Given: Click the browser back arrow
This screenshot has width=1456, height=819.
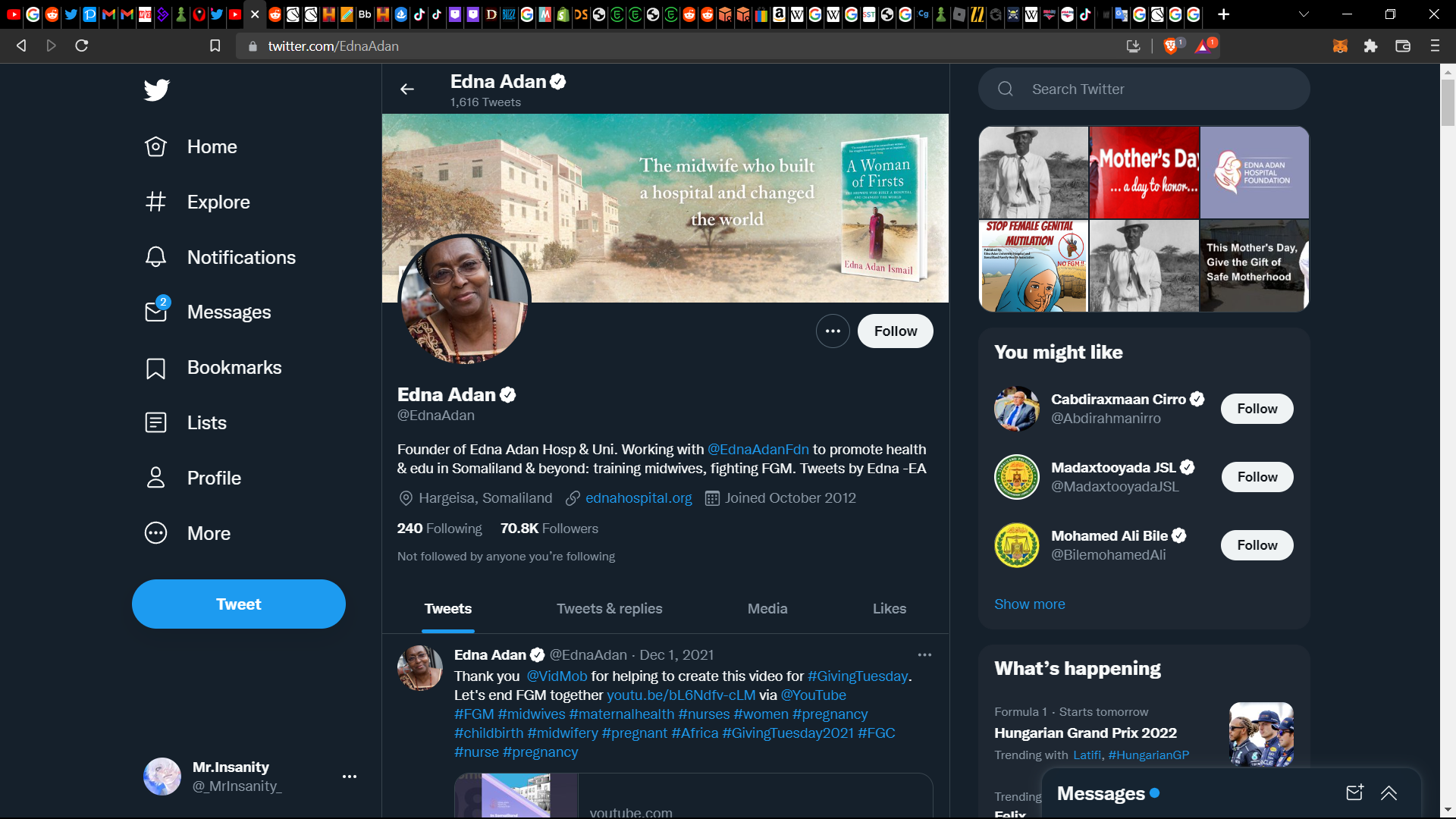Looking at the screenshot, I should (x=21, y=45).
